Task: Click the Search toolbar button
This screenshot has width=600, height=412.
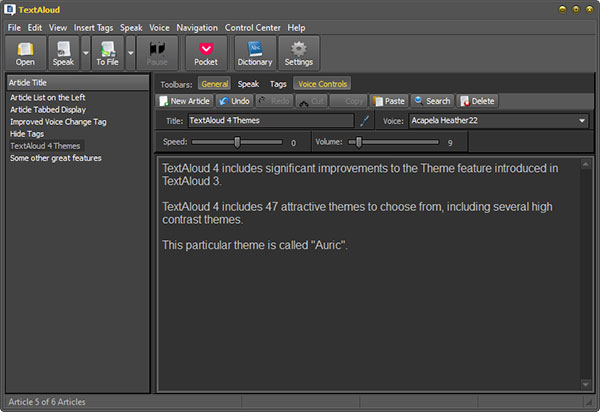Action: coord(432,101)
